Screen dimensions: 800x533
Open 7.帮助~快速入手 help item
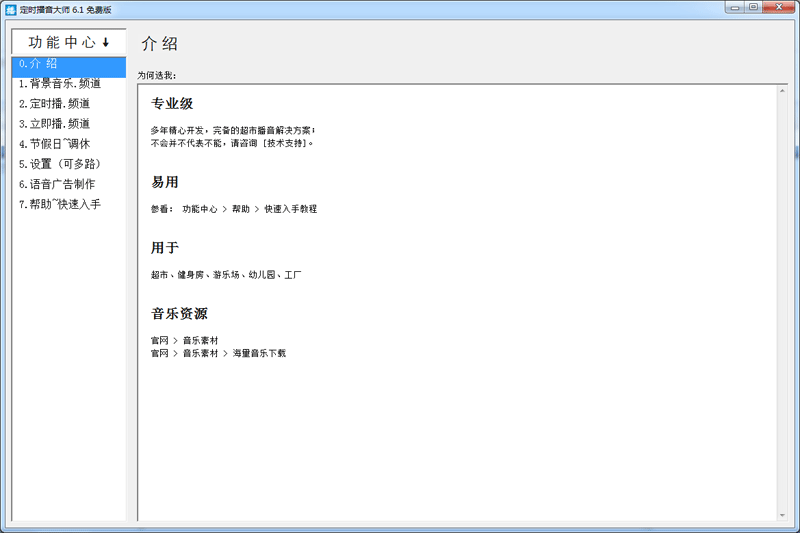pyautogui.click(x=60, y=205)
